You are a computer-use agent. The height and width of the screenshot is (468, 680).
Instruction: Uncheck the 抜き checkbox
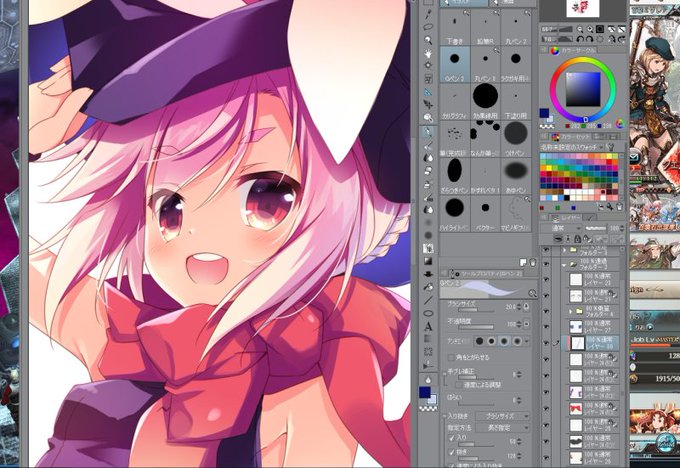coord(451,452)
